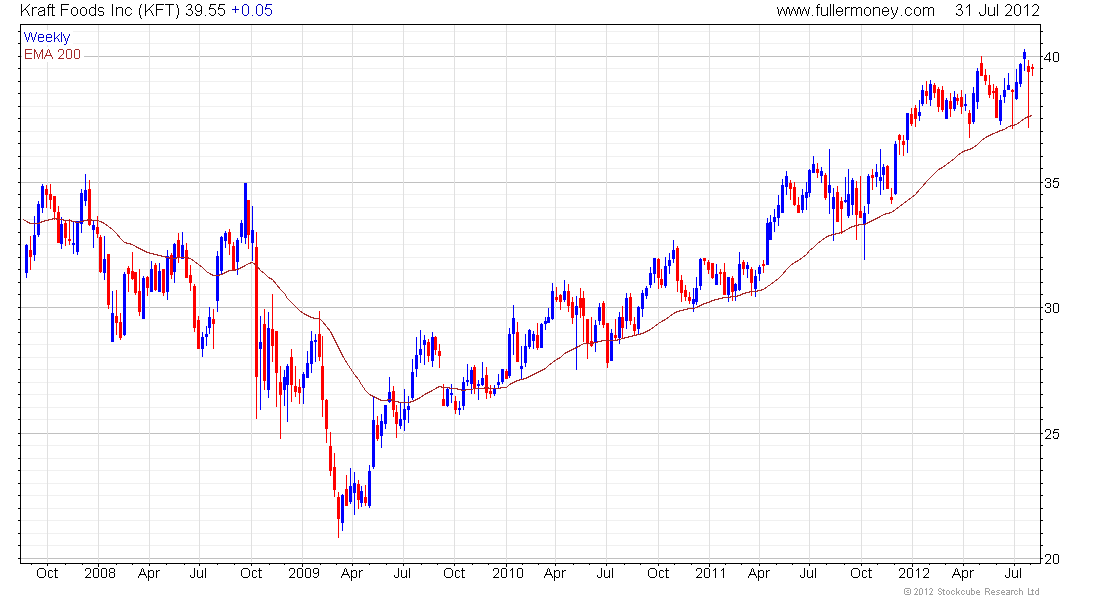Click the x-axis label '2012'
The image size is (1100, 600).
(914, 573)
